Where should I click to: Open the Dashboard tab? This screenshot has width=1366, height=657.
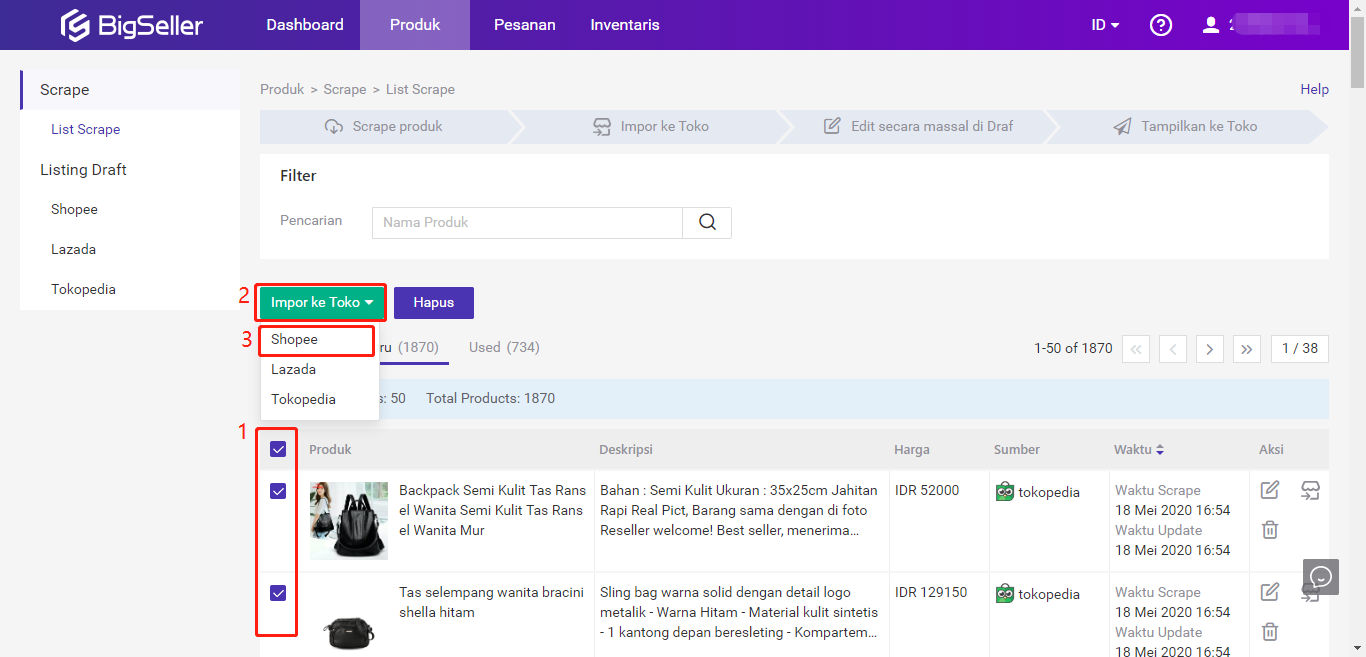tap(305, 25)
